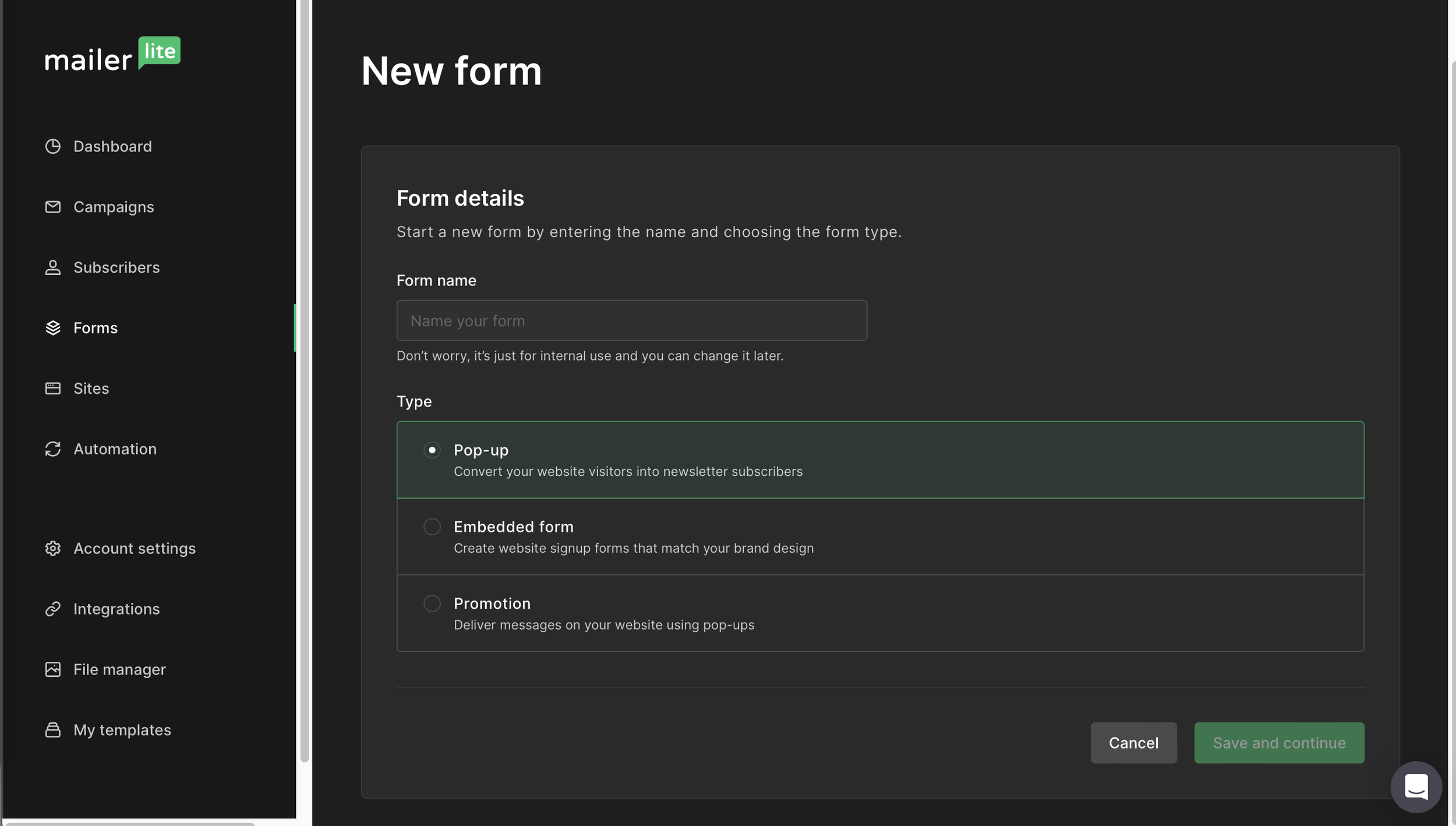Click the Sites browser-window icon
The width and height of the screenshot is (1456, 826).
click(x=53, y=388)
